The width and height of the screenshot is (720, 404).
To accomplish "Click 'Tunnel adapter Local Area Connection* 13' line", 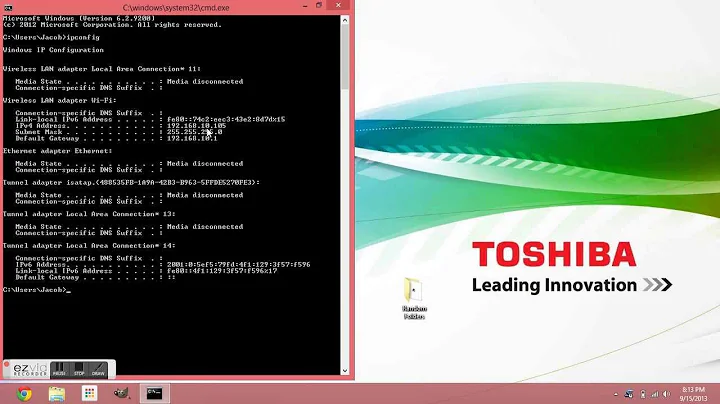I will [89, 214].
